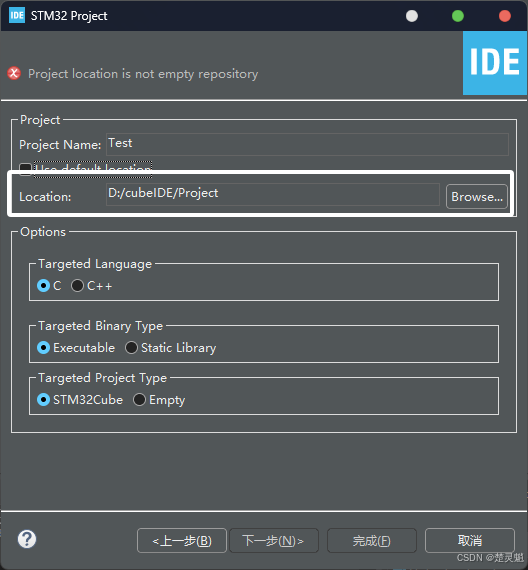
Task: Click the IDE icon in title bar
Action: pos(17,16)
